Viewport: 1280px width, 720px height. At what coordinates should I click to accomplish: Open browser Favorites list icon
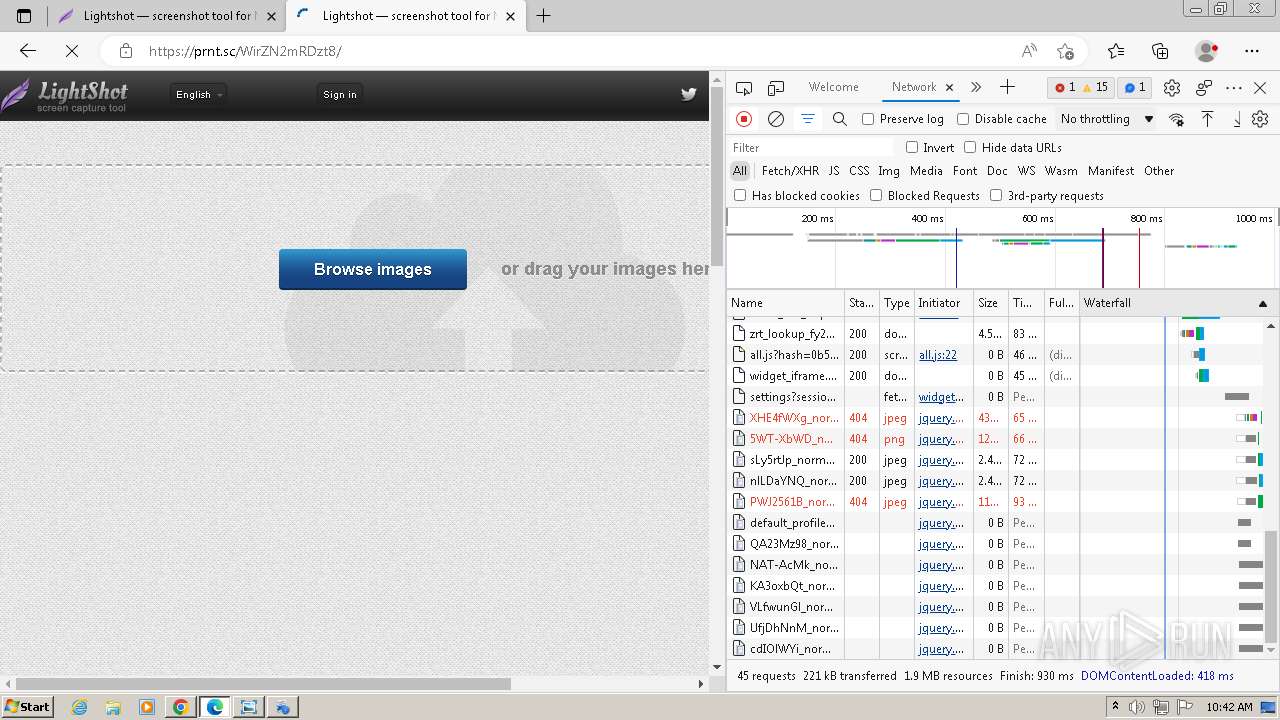click(x=1116, y=51)
